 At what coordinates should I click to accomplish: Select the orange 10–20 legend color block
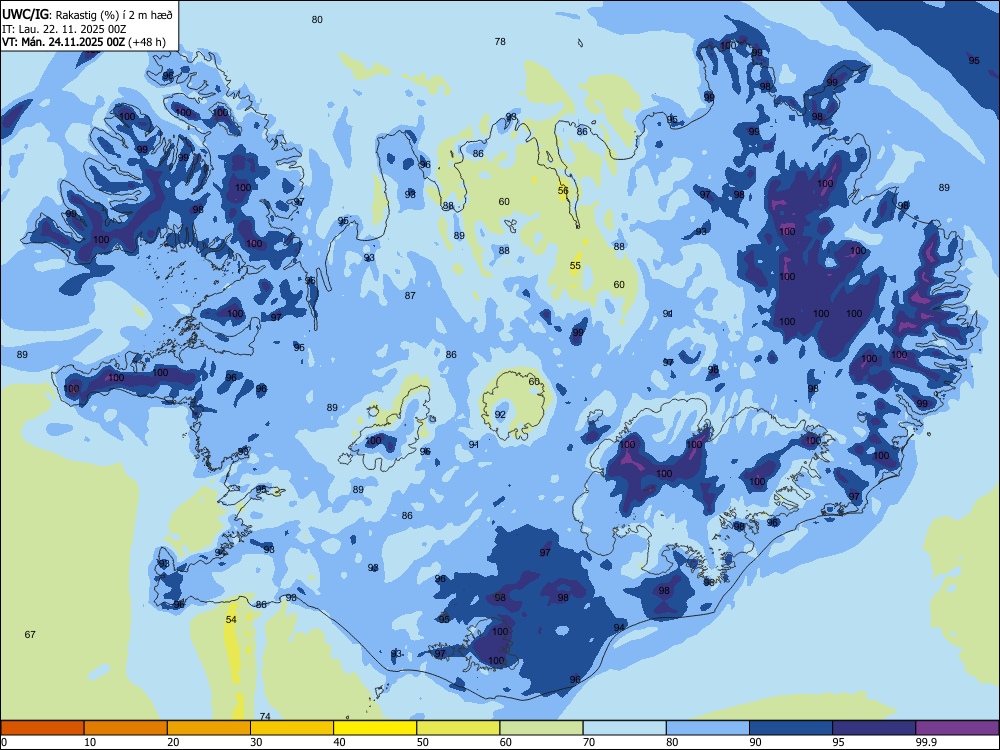coord(126,728)
